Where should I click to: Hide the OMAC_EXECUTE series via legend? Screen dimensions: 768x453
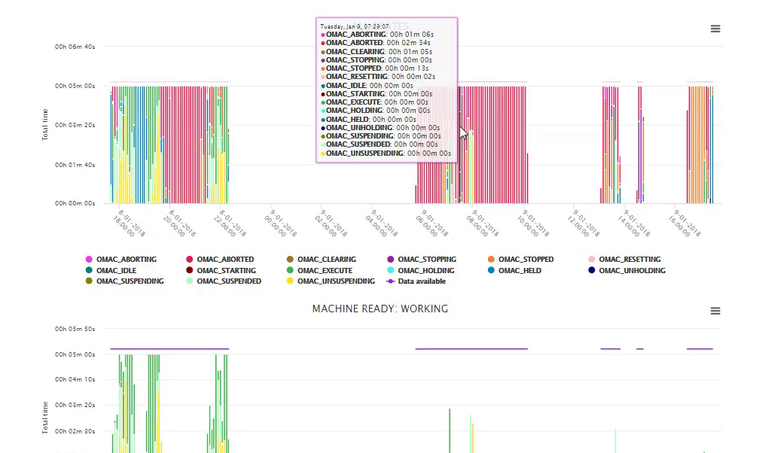pyautogui.click(x=325, y=270)
